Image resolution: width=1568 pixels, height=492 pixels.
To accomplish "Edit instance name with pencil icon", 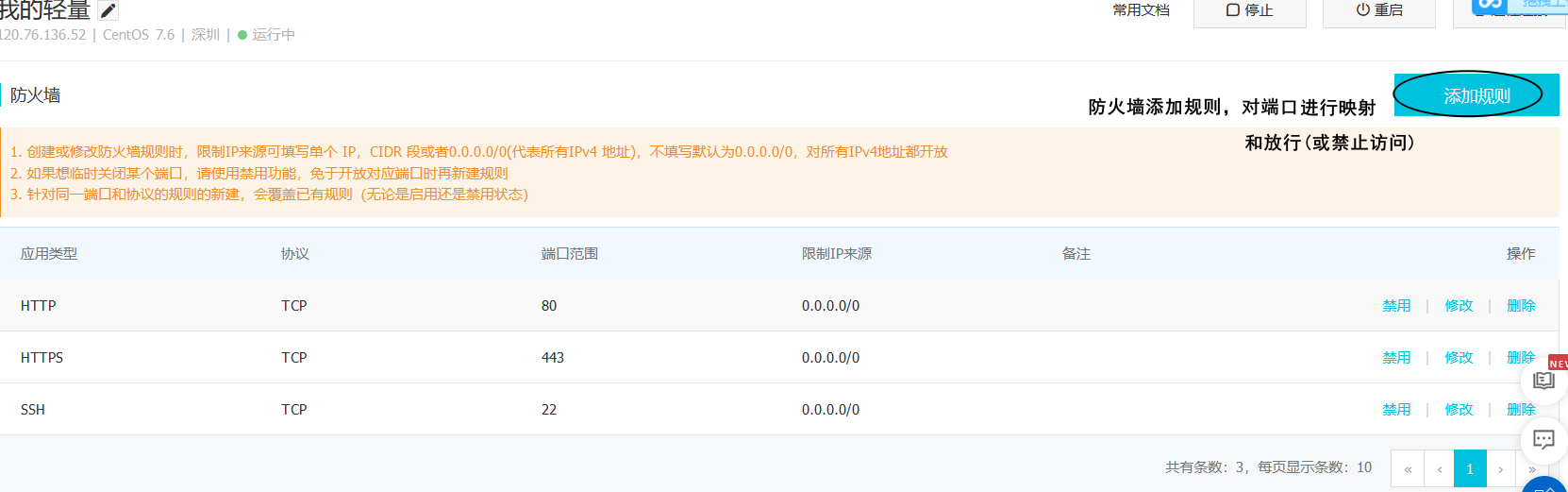I will tap(108, 11).
